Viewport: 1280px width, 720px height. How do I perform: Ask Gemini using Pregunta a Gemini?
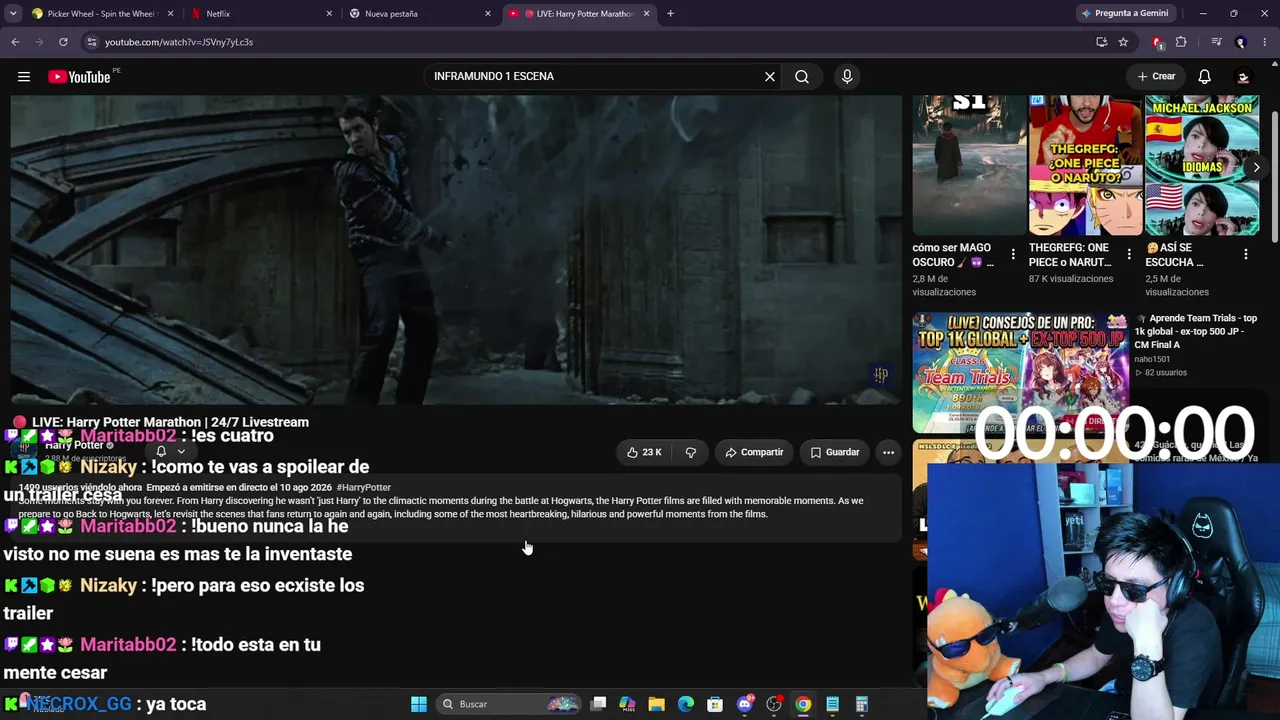(1124, 14)
